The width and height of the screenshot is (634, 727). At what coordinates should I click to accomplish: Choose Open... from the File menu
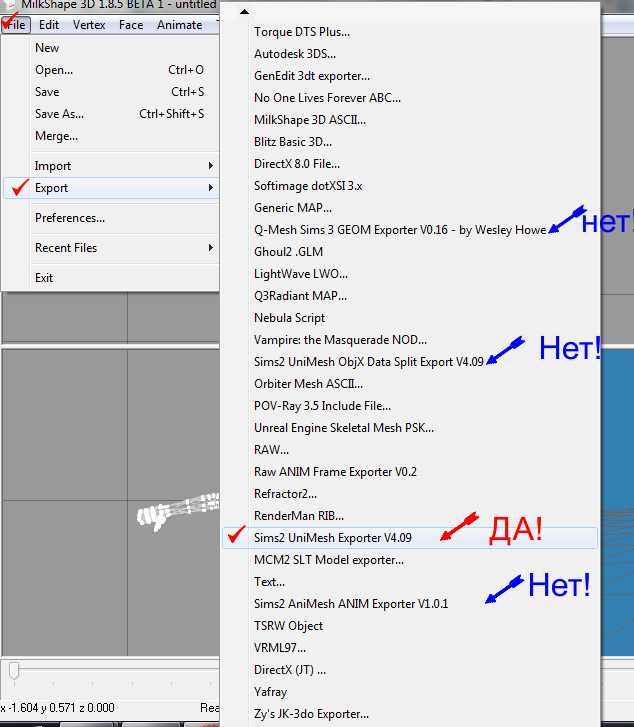click(111, 70)
